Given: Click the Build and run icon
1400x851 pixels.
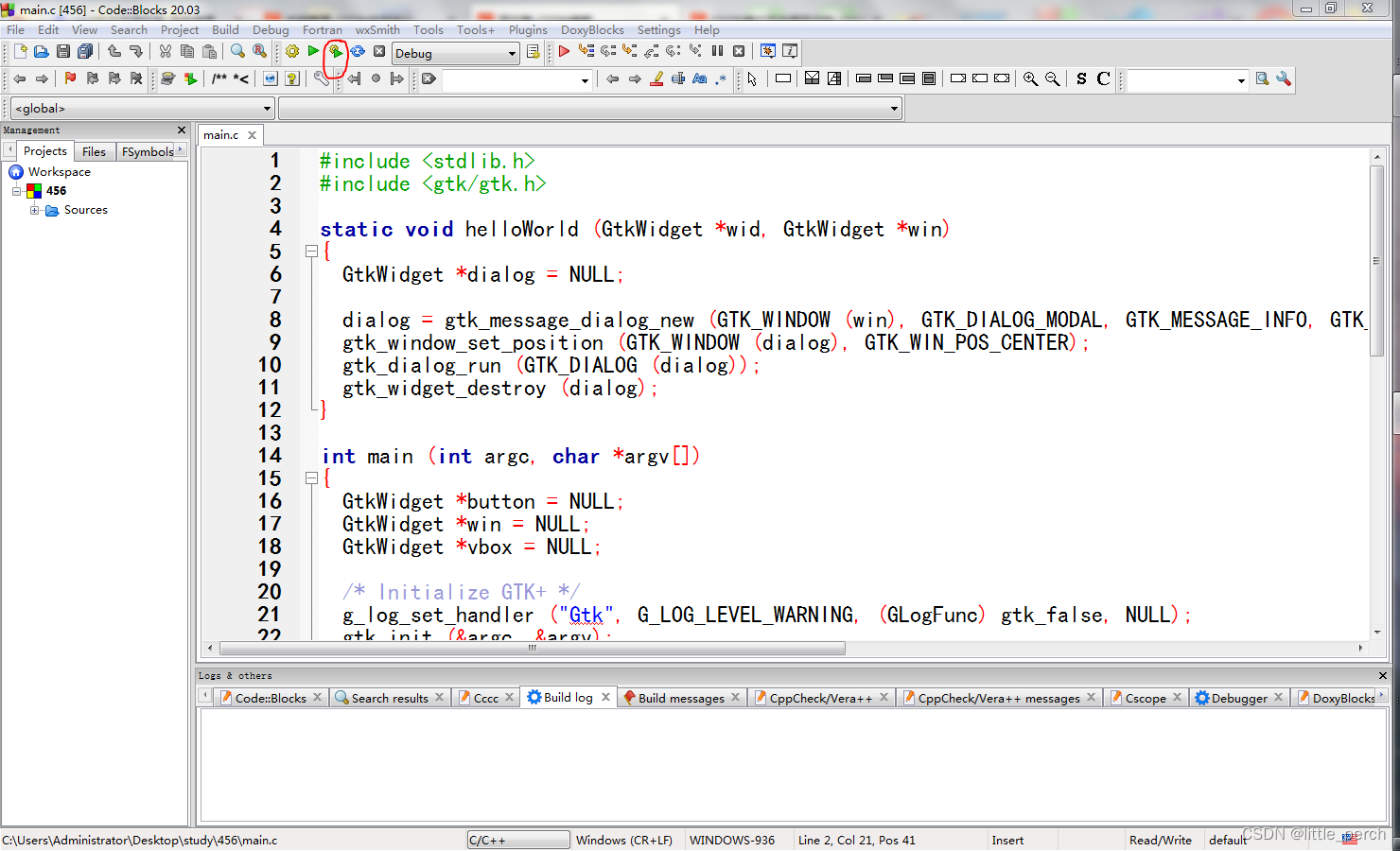Looking at the screenshot, I should [335, 52].
